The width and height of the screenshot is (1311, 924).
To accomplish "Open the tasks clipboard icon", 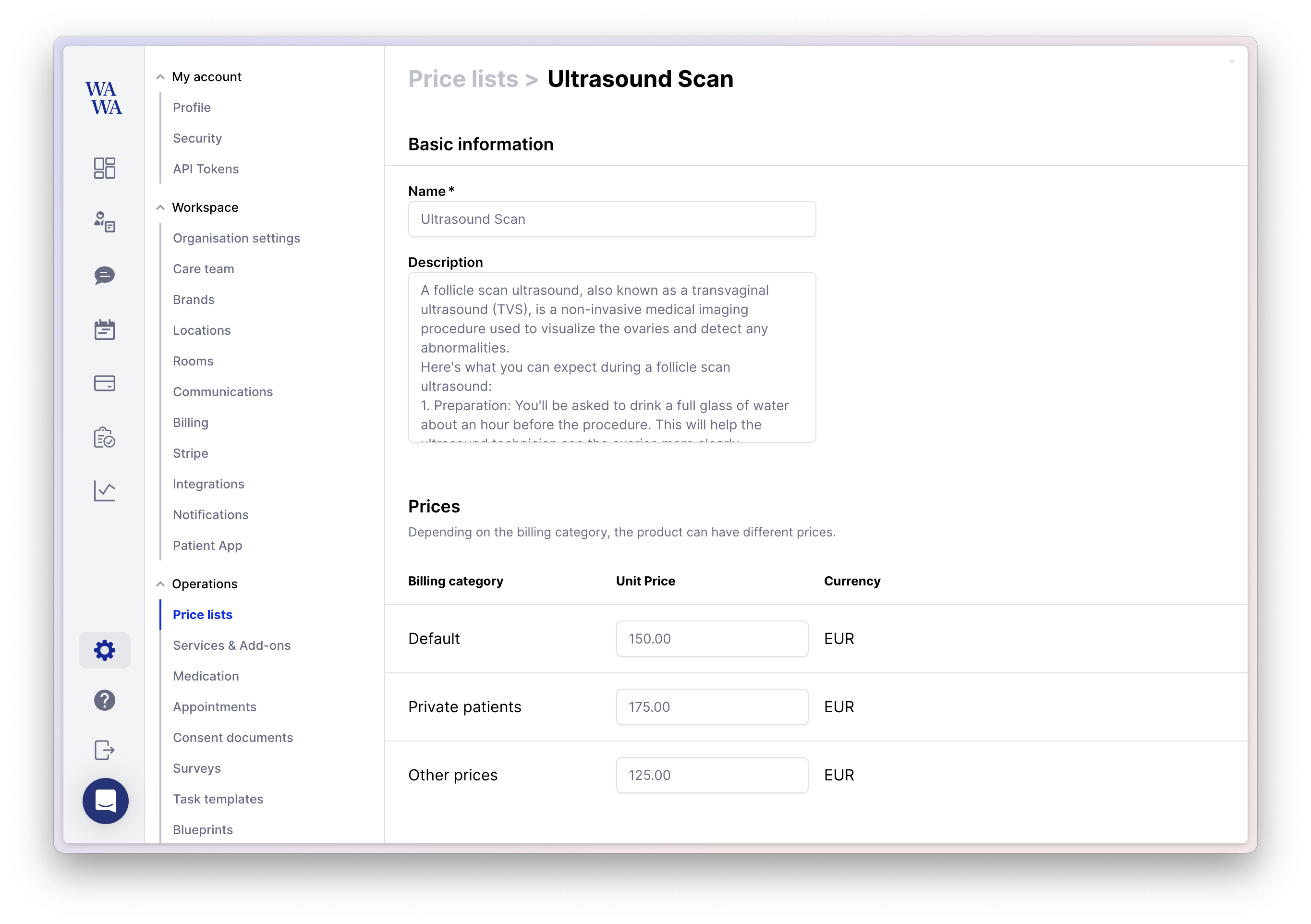I will [x=105, y=438].
